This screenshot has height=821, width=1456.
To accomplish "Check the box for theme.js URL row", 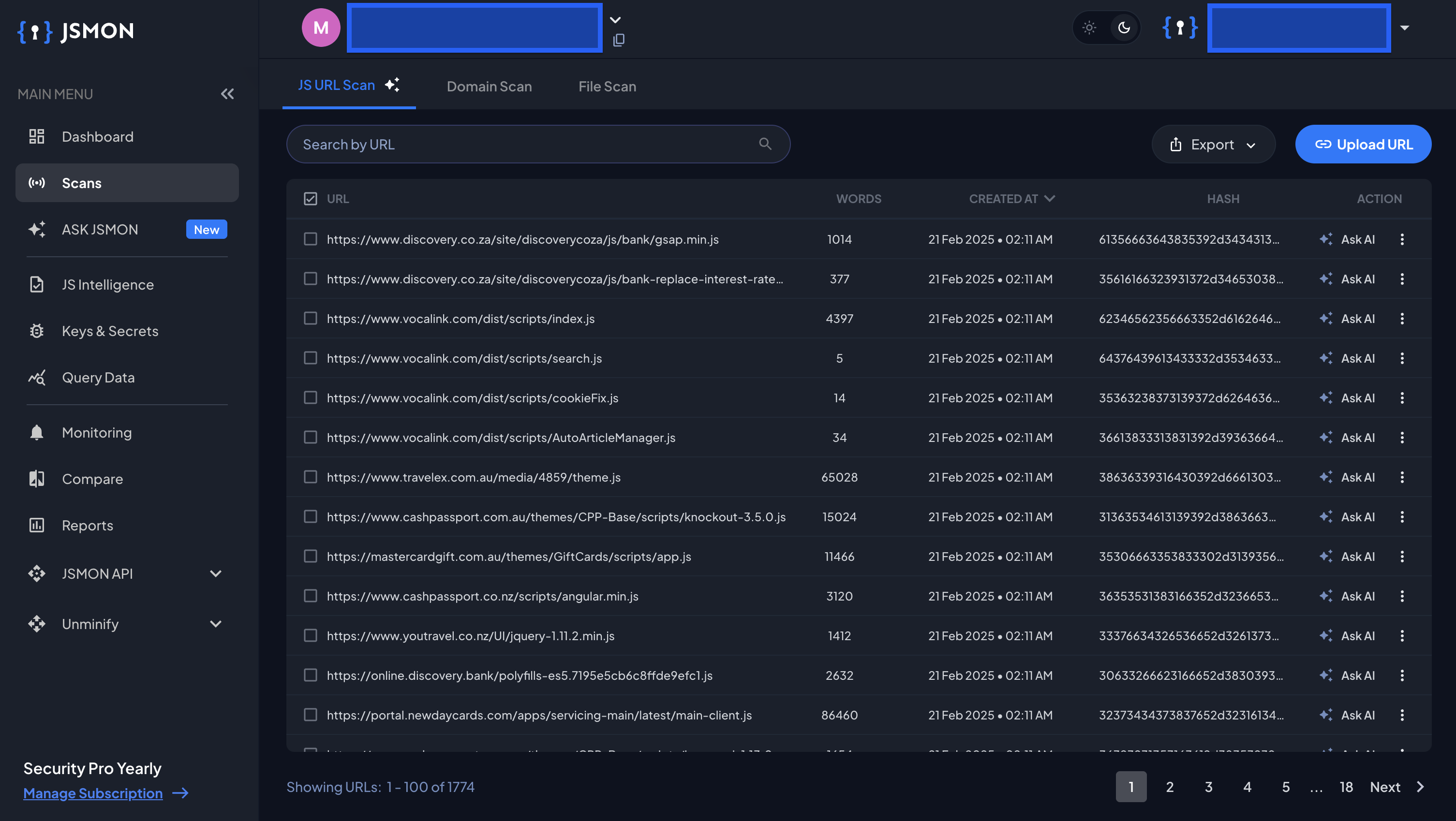I will pos(310,476).
